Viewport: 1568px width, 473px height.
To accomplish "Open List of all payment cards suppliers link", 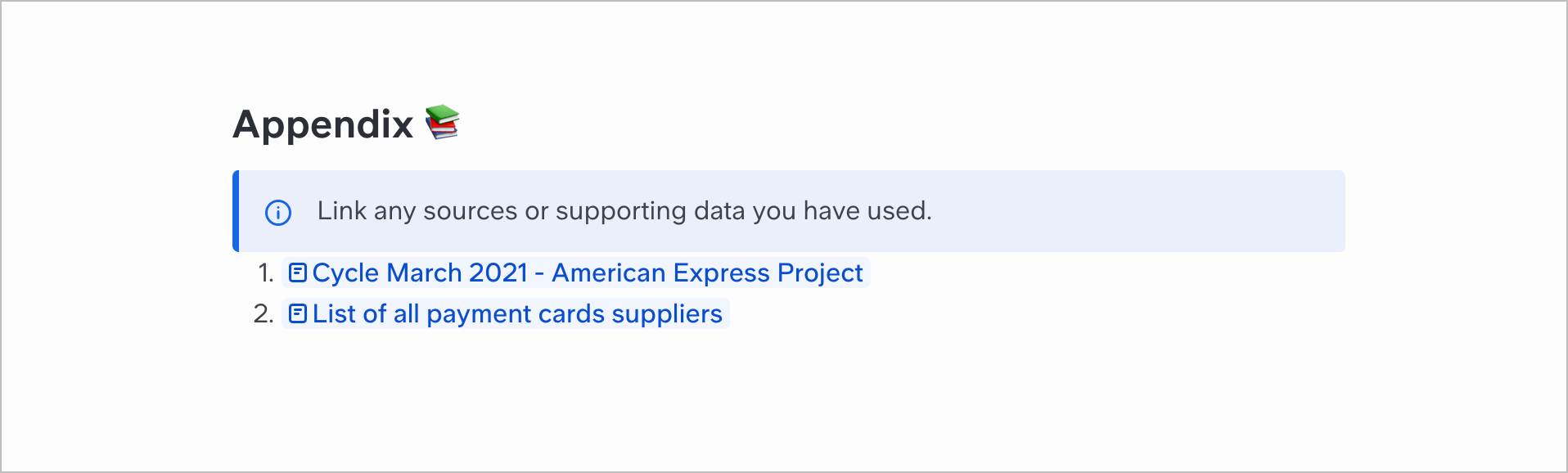I will 505,313.
